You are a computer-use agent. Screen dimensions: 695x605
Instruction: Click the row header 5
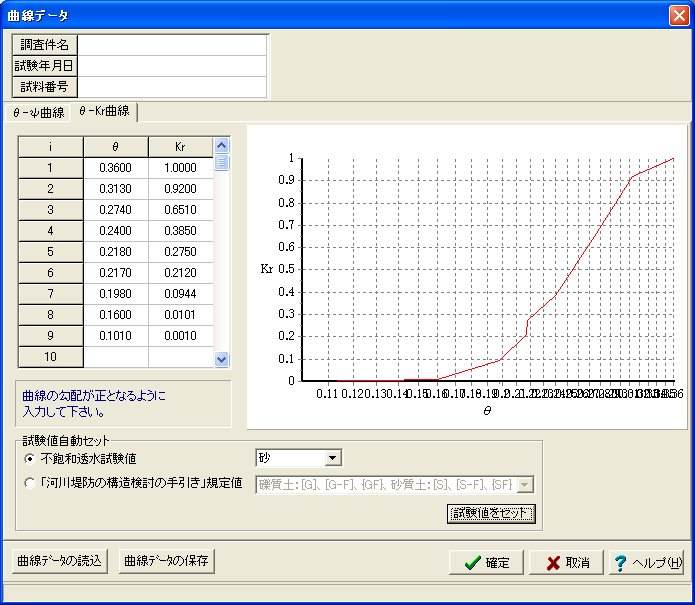coord(51,252)
